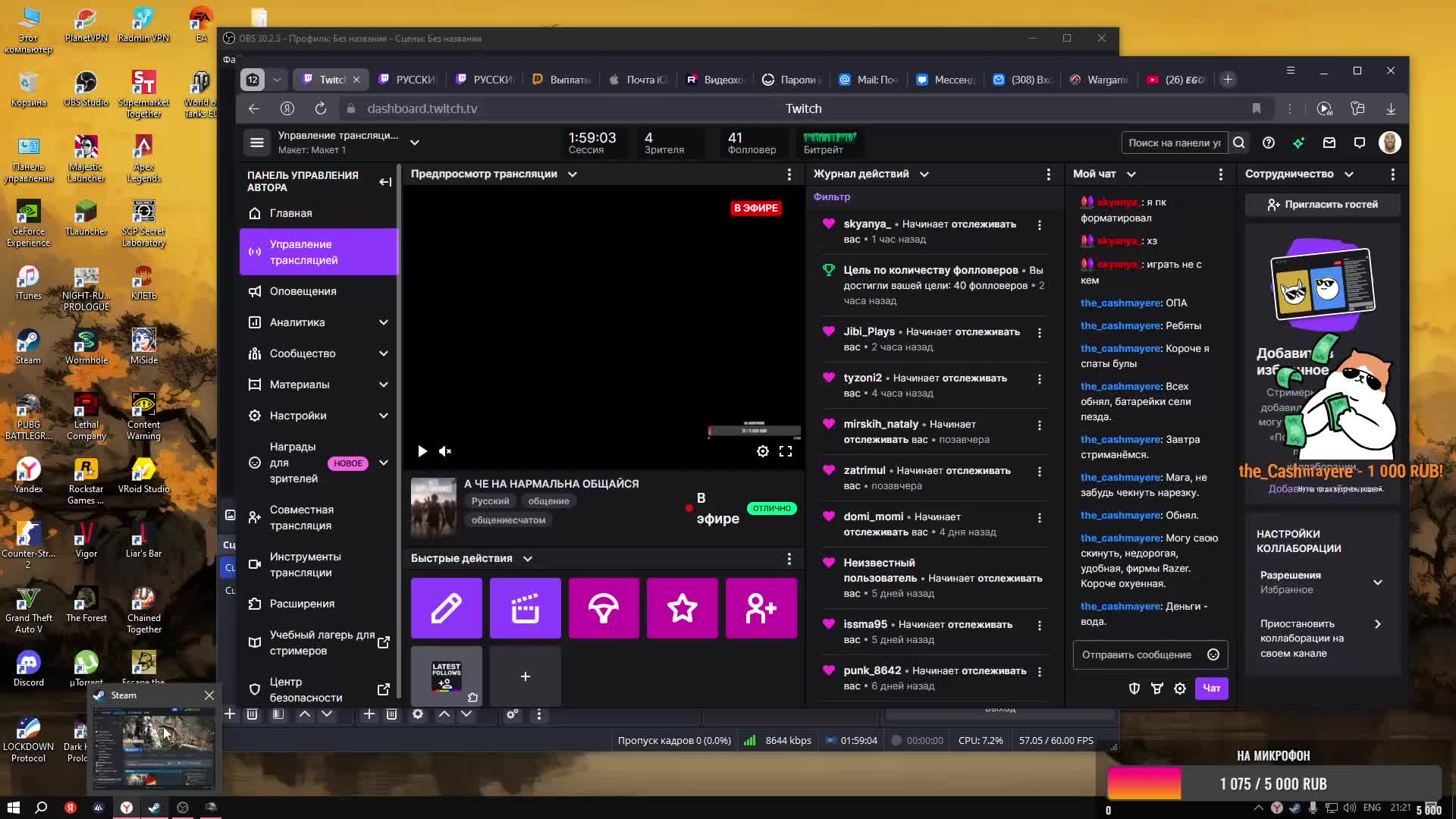Screen dimensions: 1456x819
Task: Send the message with Чат button
Action: (x=1212, y=689)
